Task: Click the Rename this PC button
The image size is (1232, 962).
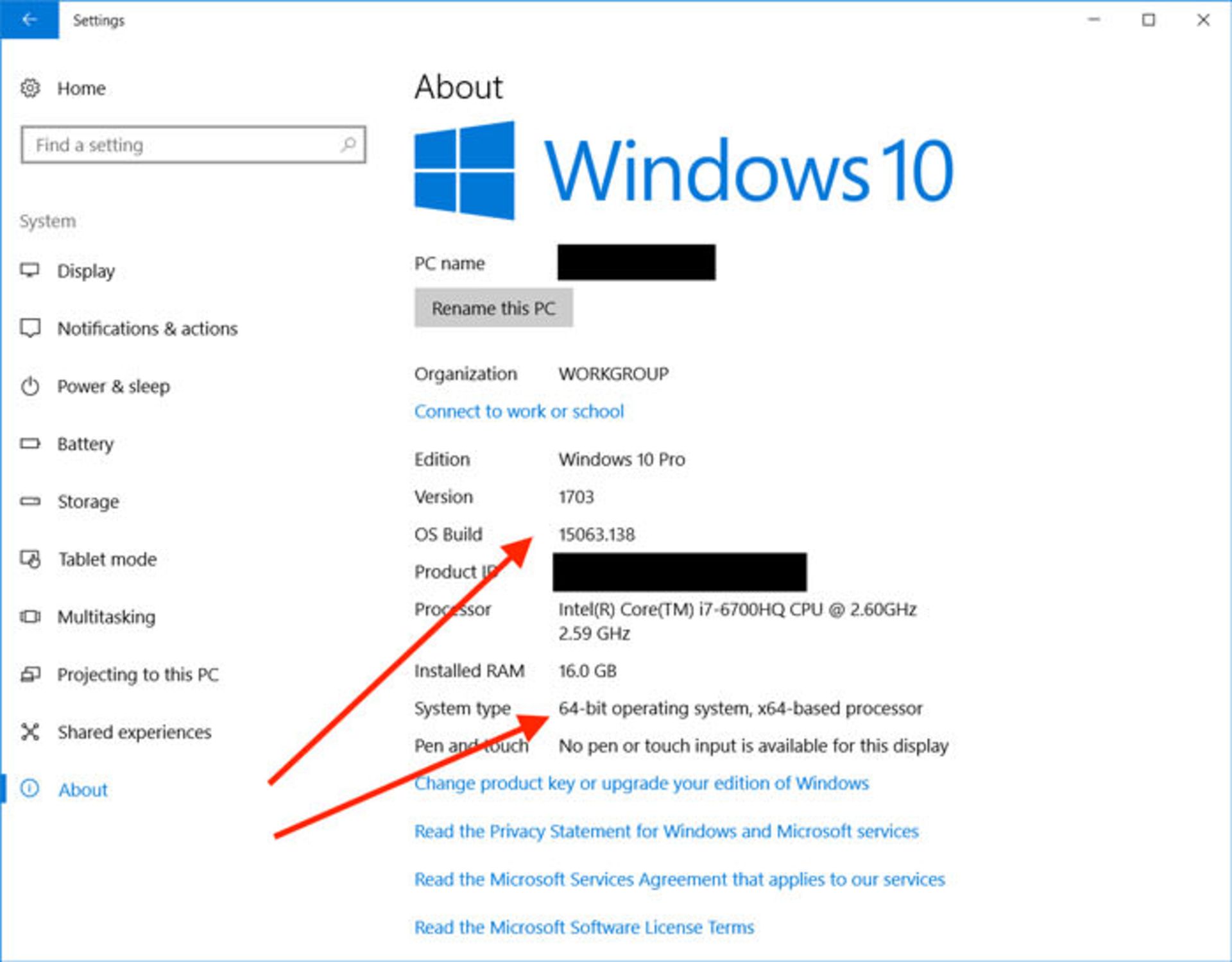Action: tap(493, 308)
